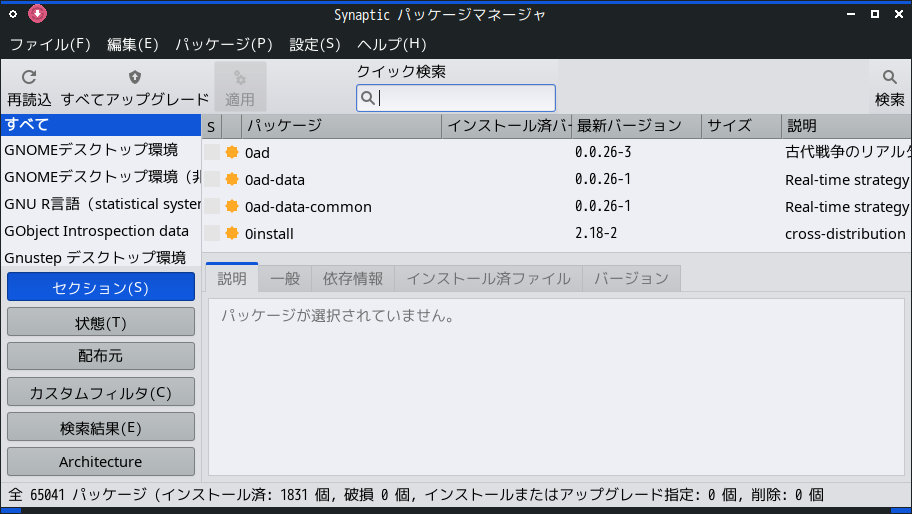Select the 0ad-data package name
912x514 pixels.
[275, 180]
